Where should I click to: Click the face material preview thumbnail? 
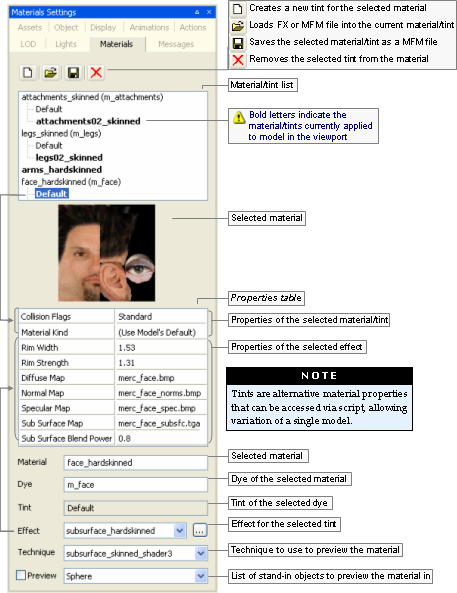[107, 253]
